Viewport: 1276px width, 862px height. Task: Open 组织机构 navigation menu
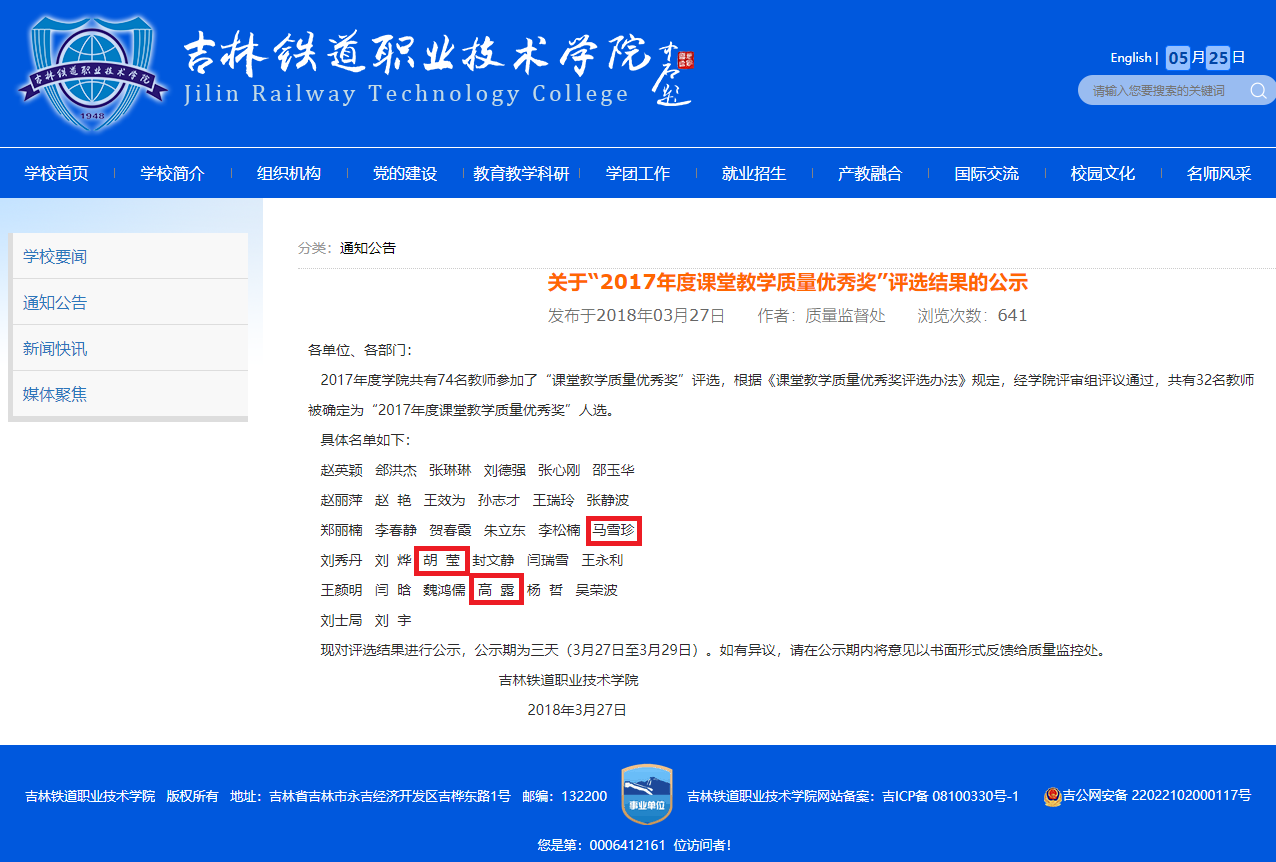(x=289, y=174)
